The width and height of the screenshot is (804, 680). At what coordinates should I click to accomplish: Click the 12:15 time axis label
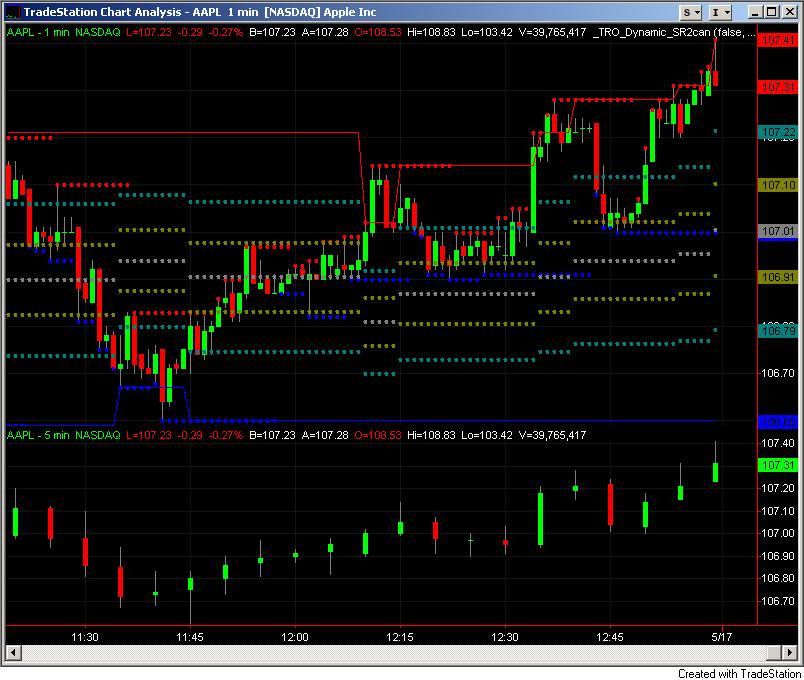(x=400, y=637)
